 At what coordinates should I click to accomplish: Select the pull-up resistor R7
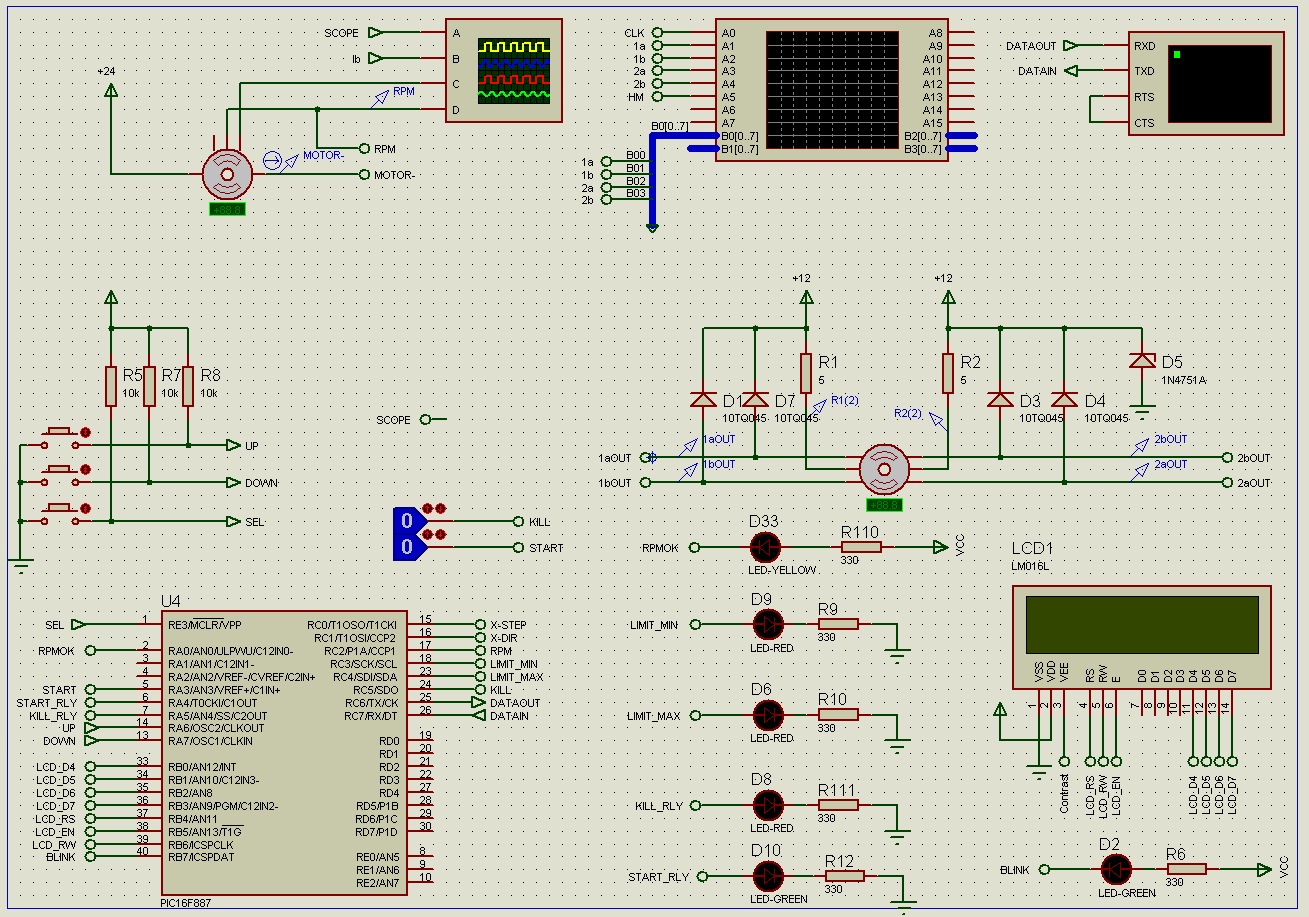(149, 385)
